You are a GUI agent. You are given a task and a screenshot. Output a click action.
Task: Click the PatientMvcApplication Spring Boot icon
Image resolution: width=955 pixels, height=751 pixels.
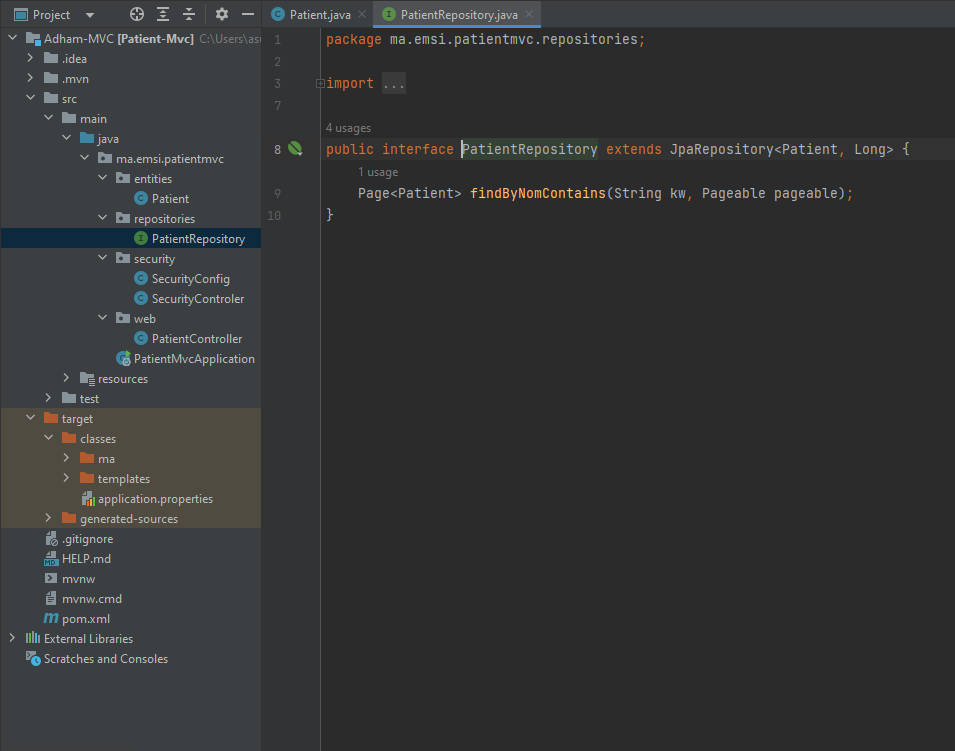[121, 358]
